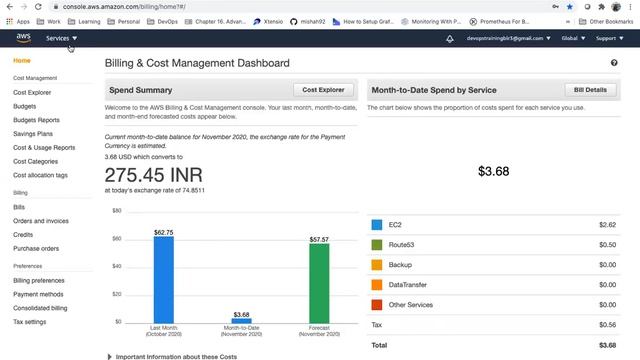
Task: Open the Apps grid shortcut
Action: click(x=18, y=22)
